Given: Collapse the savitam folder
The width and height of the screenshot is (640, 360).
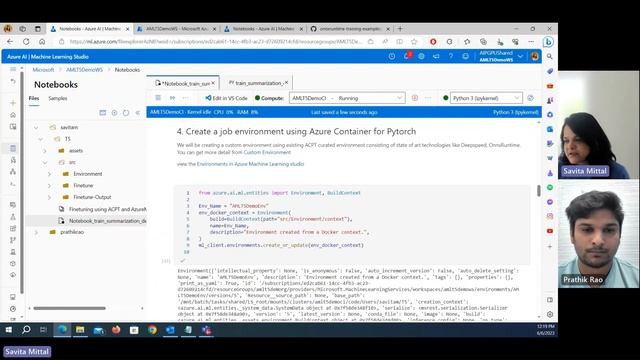Looking at the screenshot, I should point(36,128).
